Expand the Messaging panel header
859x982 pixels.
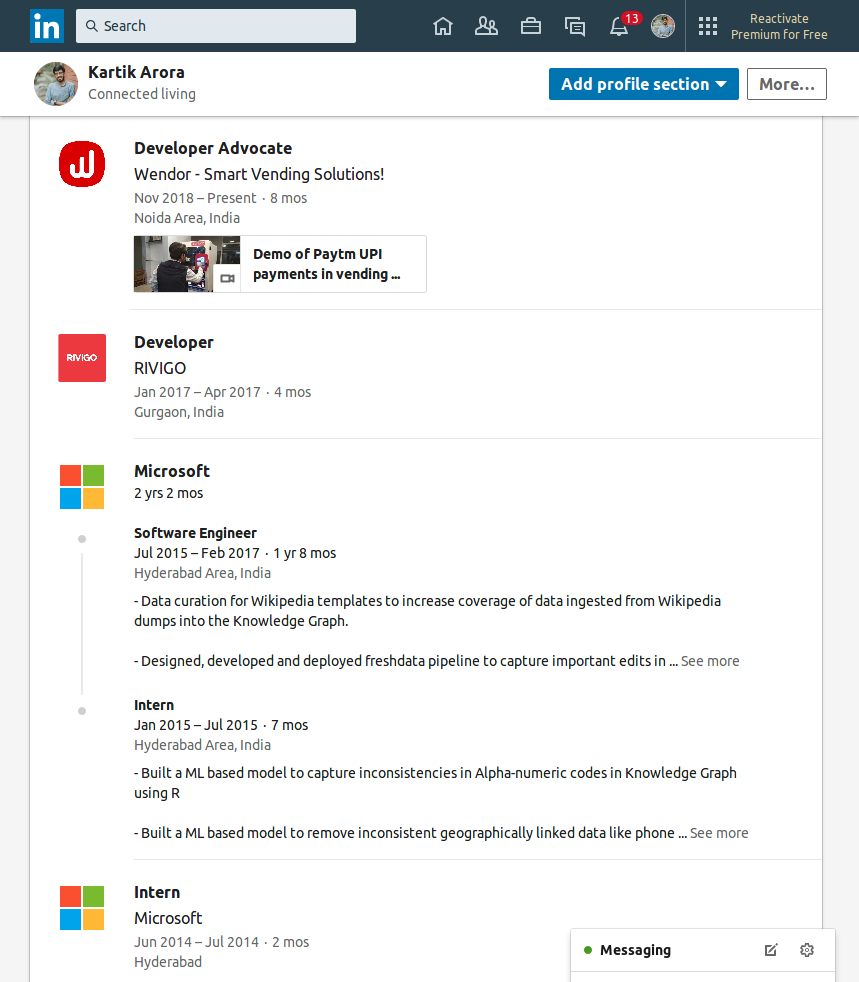[702, 950]
